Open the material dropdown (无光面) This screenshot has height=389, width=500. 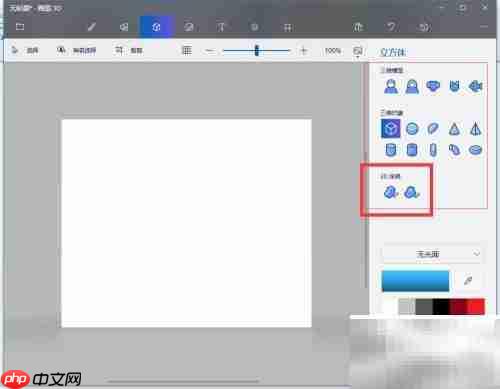[x=432, y=254]
